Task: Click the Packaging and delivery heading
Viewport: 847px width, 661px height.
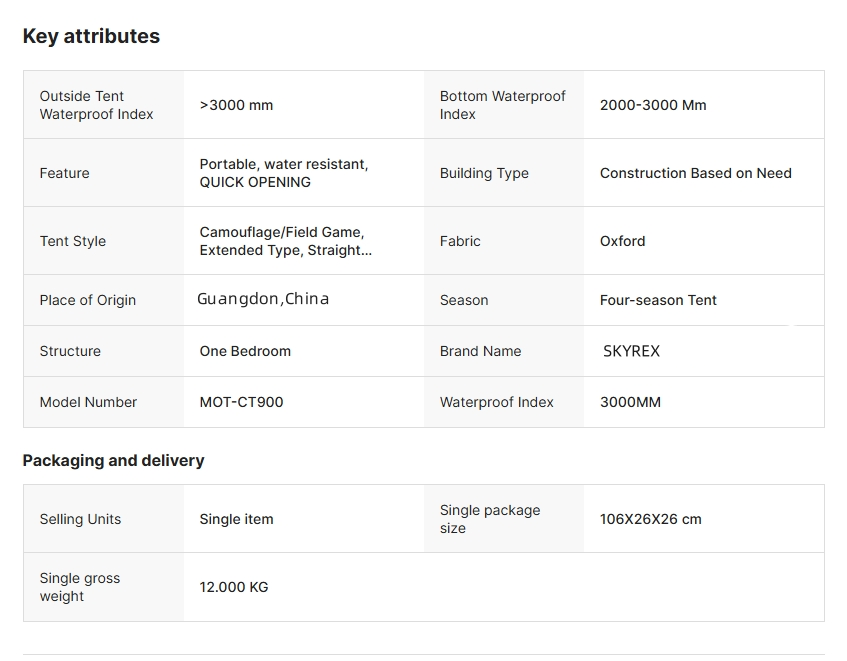Action: click(x=113, y=460)
